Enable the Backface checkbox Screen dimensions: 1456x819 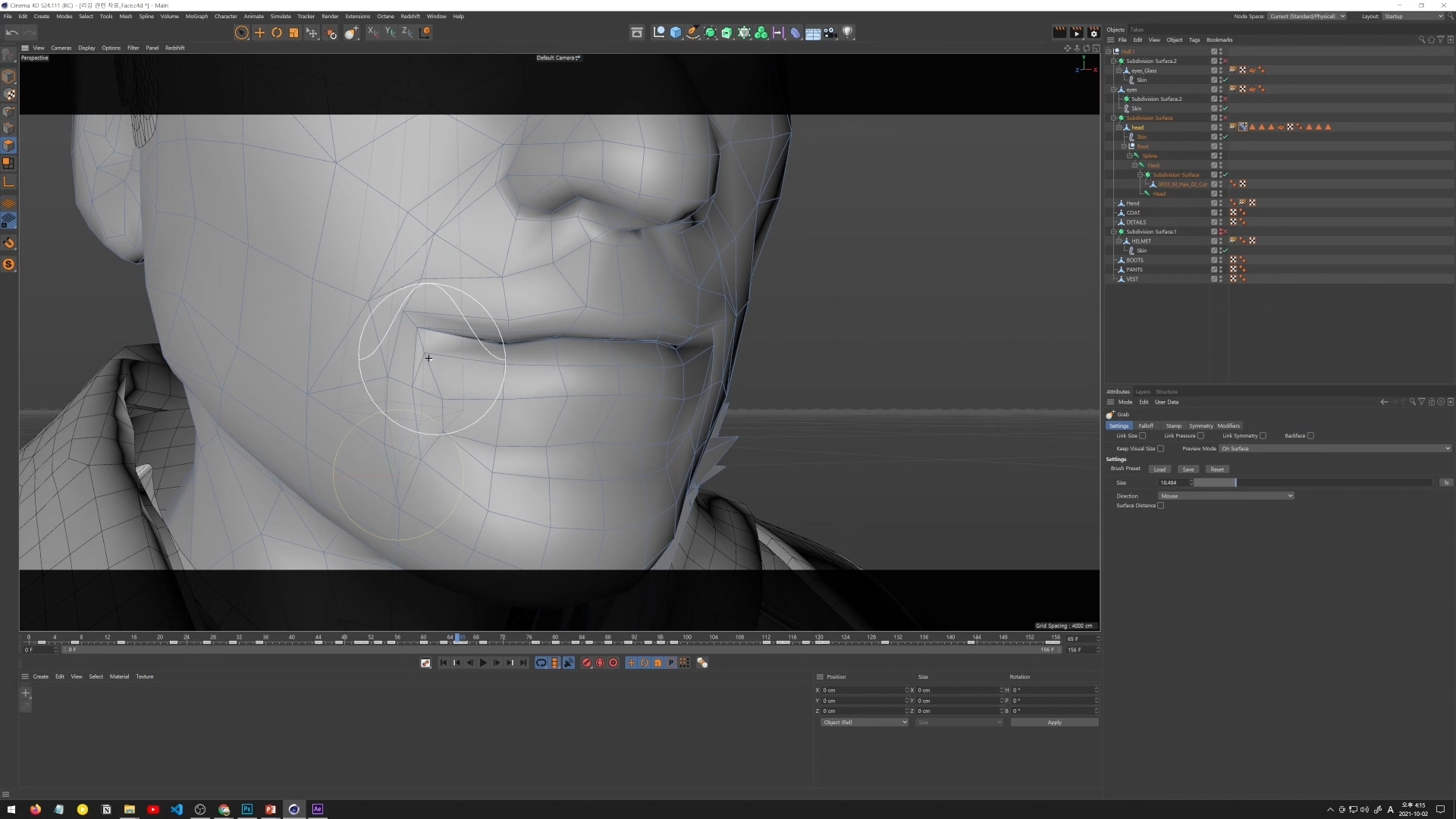[x=1310, y=436]
